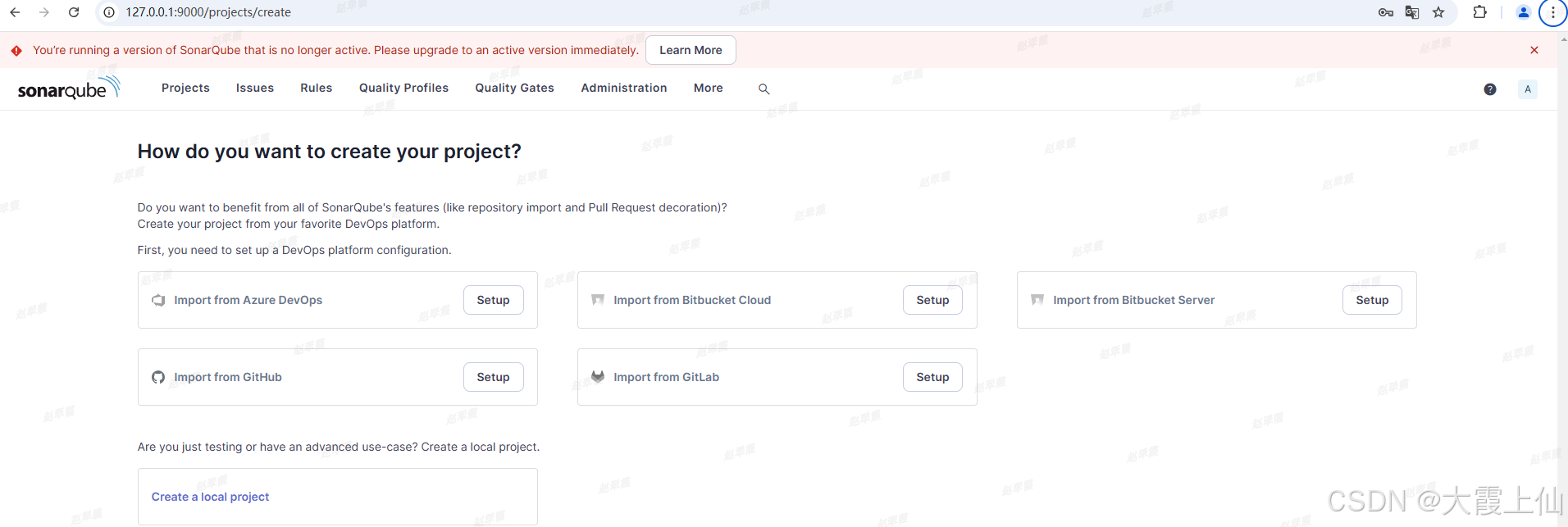1568x527 pixels.
Task: Click the GitLab fox icon
Action: 598,377
